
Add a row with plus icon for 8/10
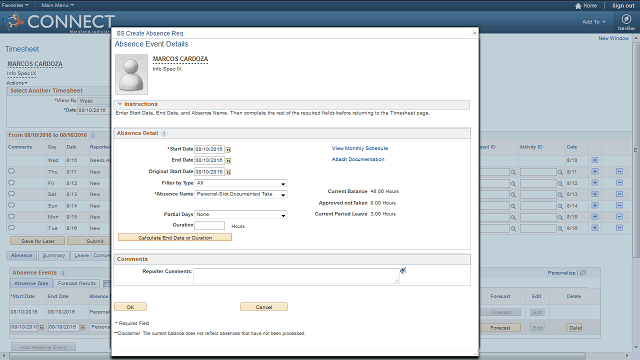point(595,160)
